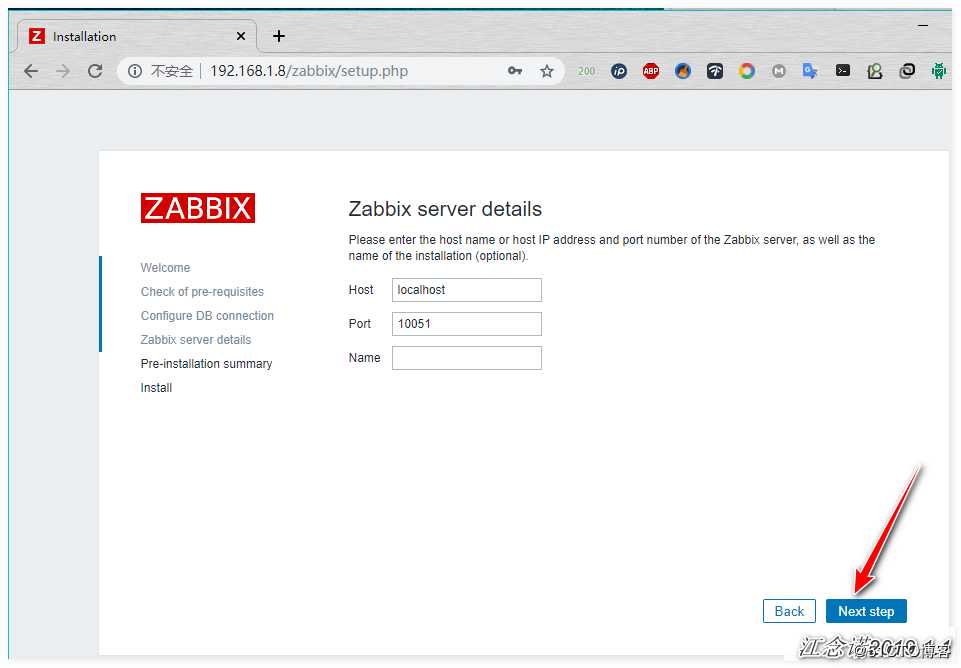The width and height of the screenshot is (961, 668).
Task: Open the terminal extension icon
Action: [x=843, y=70]
